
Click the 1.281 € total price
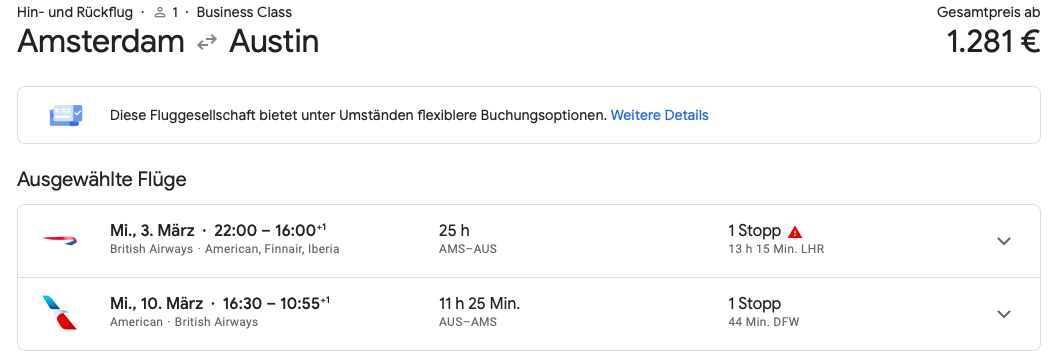(993, 41)
